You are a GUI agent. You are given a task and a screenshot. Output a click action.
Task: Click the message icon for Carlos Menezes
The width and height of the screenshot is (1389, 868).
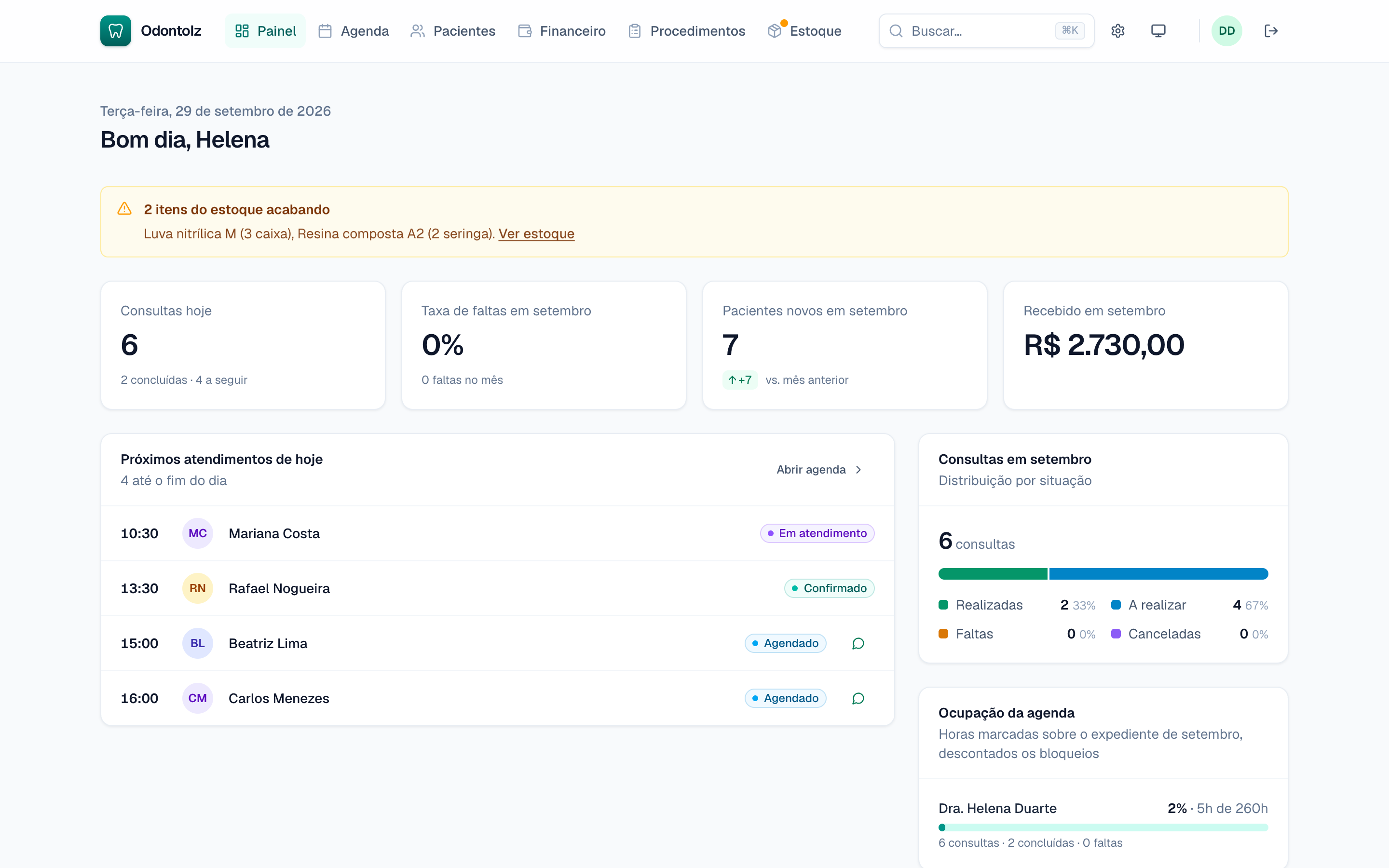pos(858,699)
